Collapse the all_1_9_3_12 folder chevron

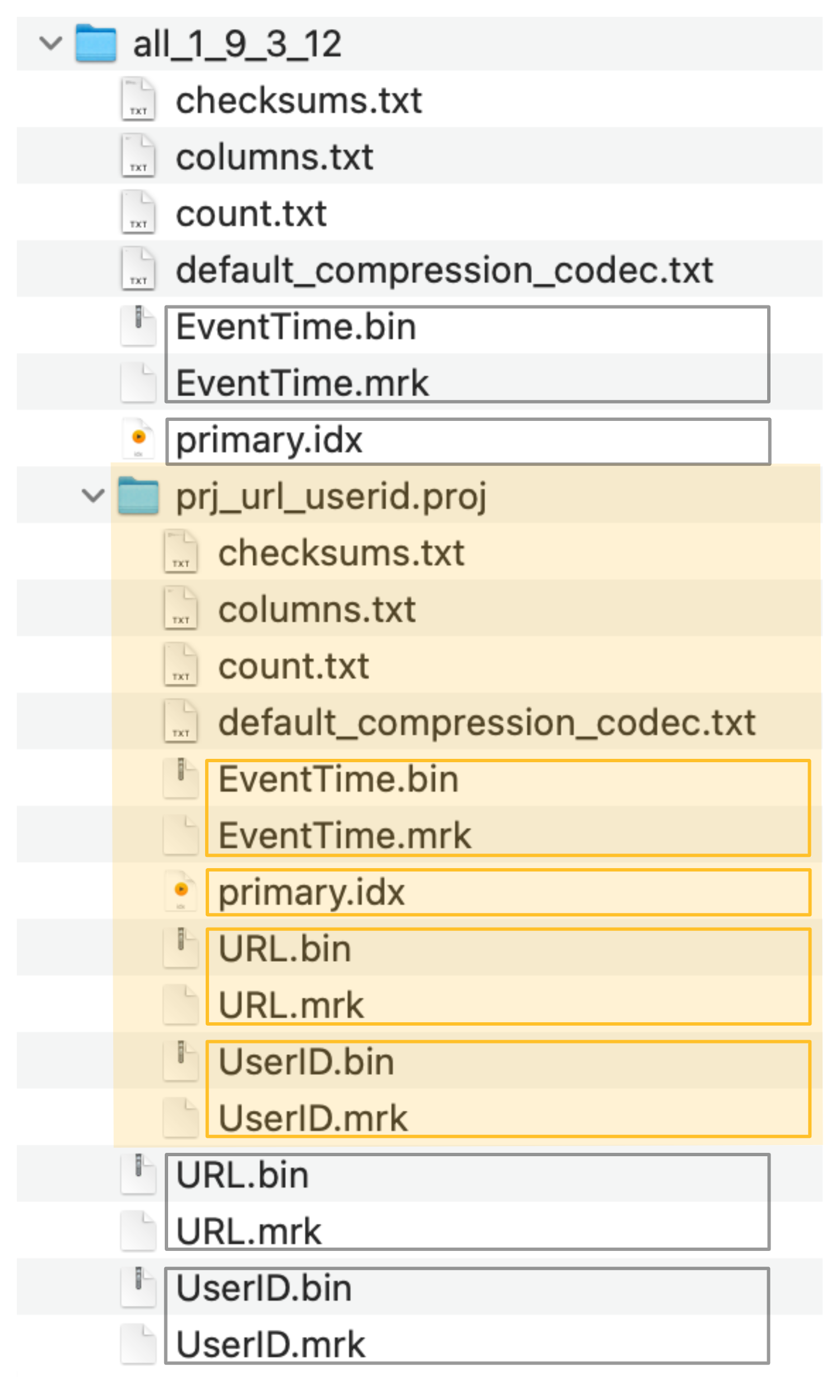[x=50, y=44]
